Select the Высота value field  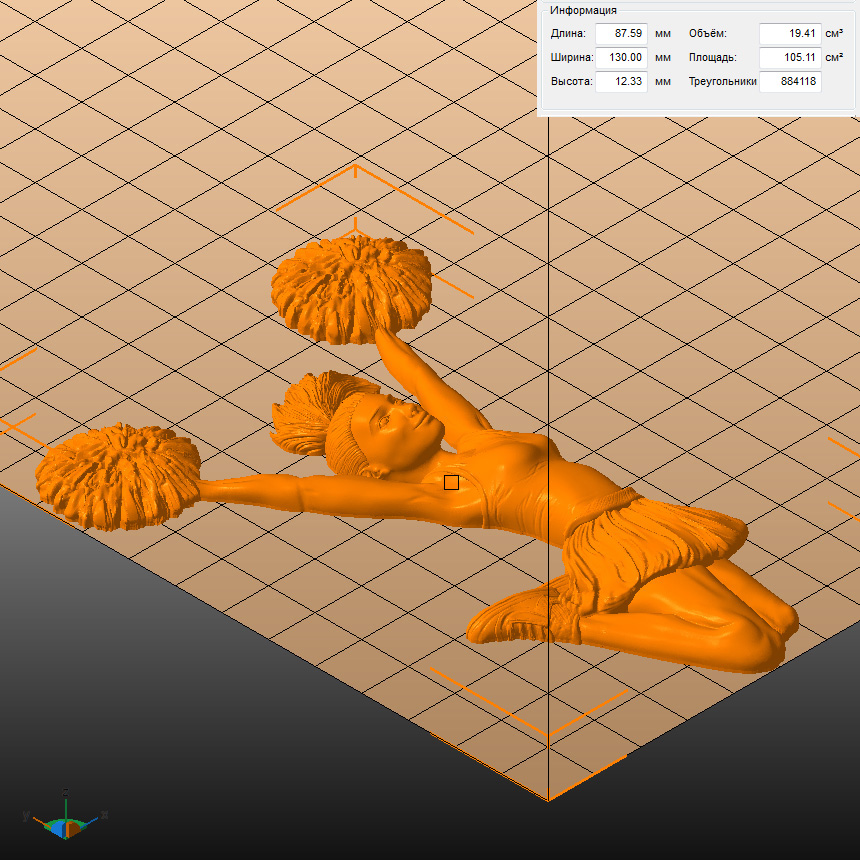(x=620, y=82)
